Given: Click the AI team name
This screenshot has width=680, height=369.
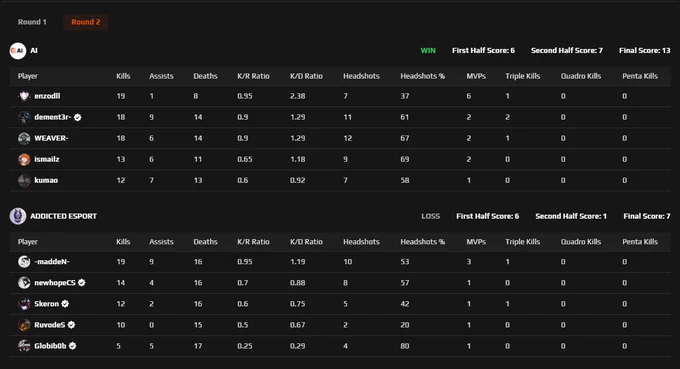Looking at the screenshot, I should click(x=34, y=51).
